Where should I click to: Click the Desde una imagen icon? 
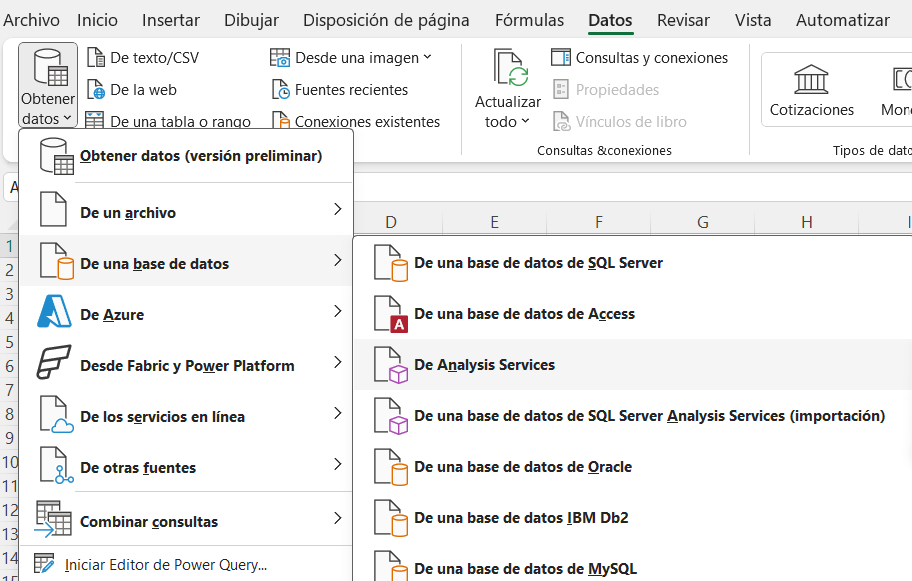(x=280, y=58)
